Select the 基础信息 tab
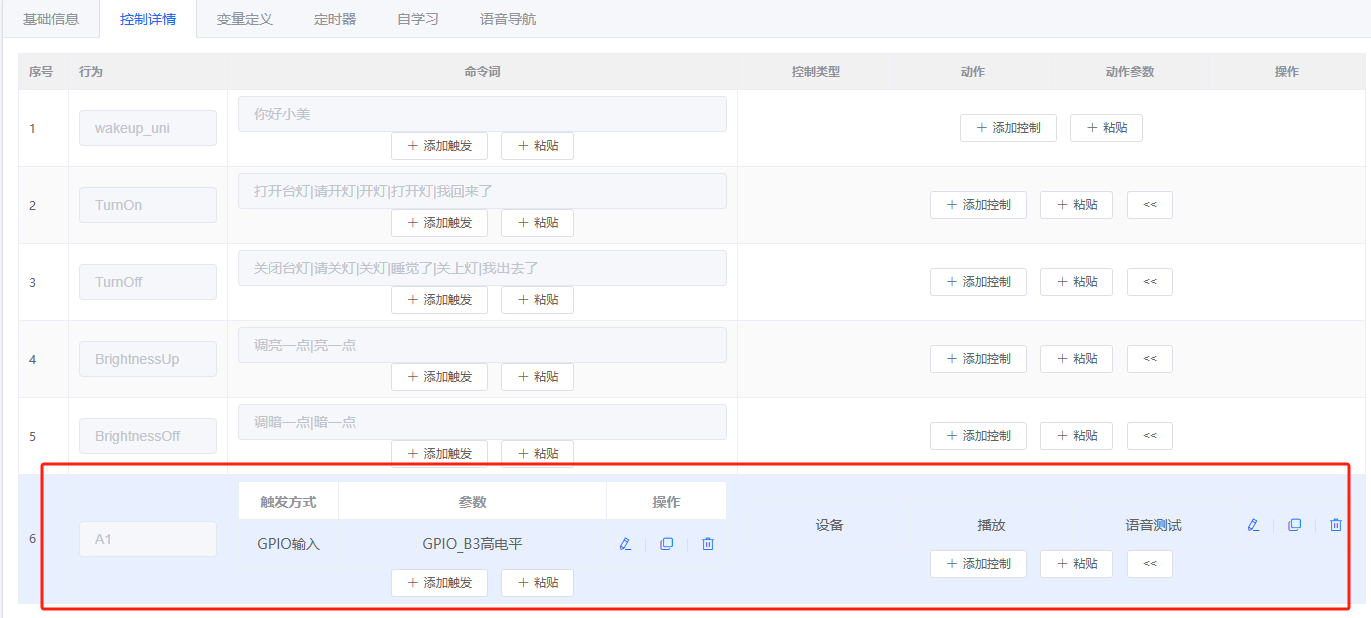This screenshot has height=618, width=1371. pos(51,19)
